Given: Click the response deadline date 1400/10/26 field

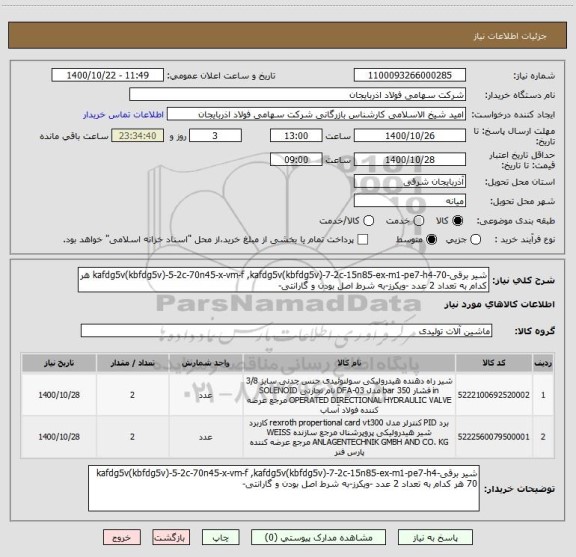Looking at the screenshot, I should [410, 136].
